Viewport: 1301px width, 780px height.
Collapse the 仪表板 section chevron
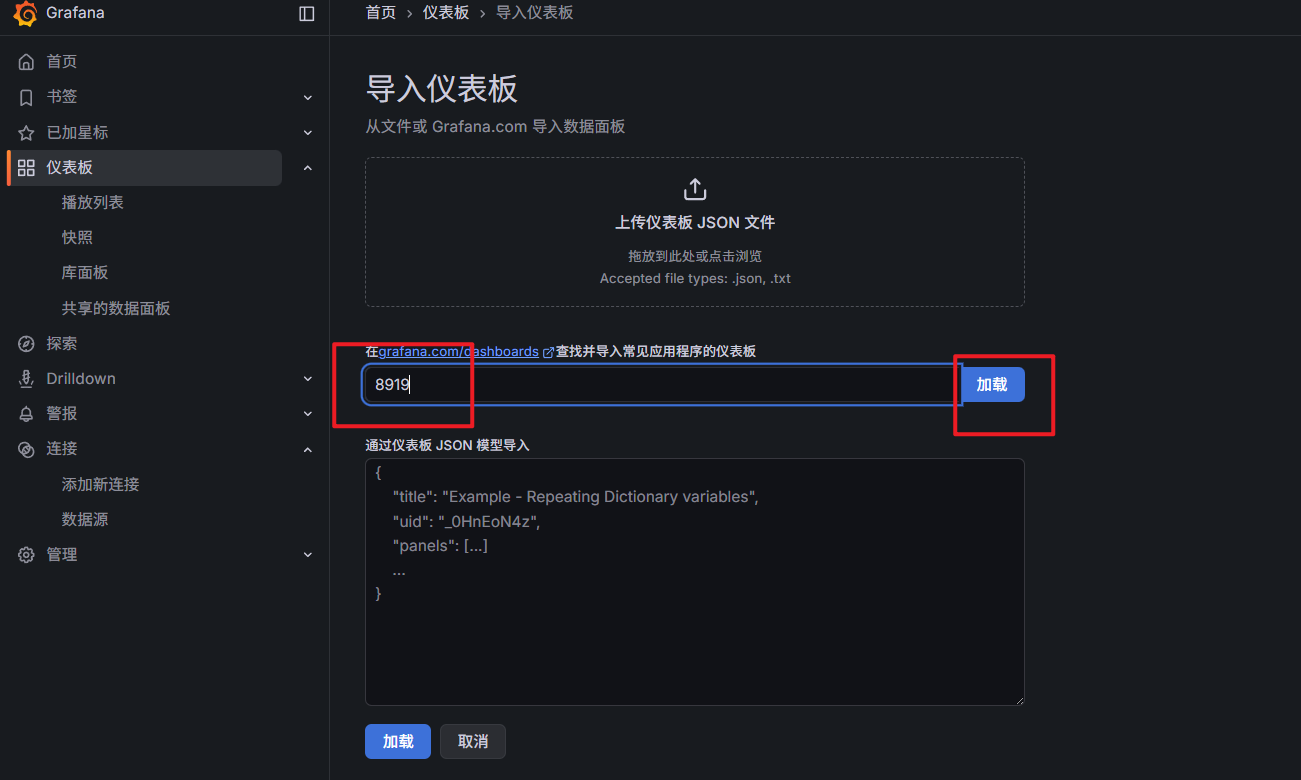pyautogui.click(x=308, y=167)
